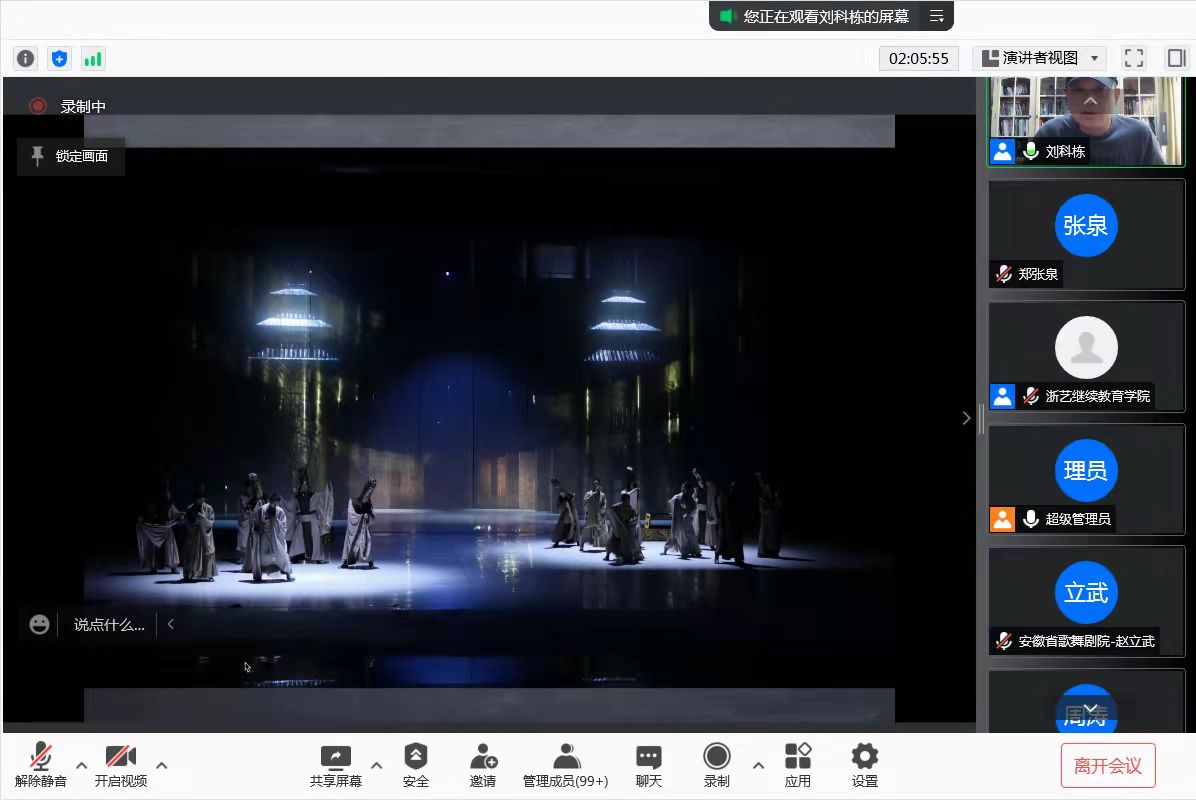1196x800 pixels.
Task: Open Manage Members (99+) panel
Action: [x=566, y=765]
